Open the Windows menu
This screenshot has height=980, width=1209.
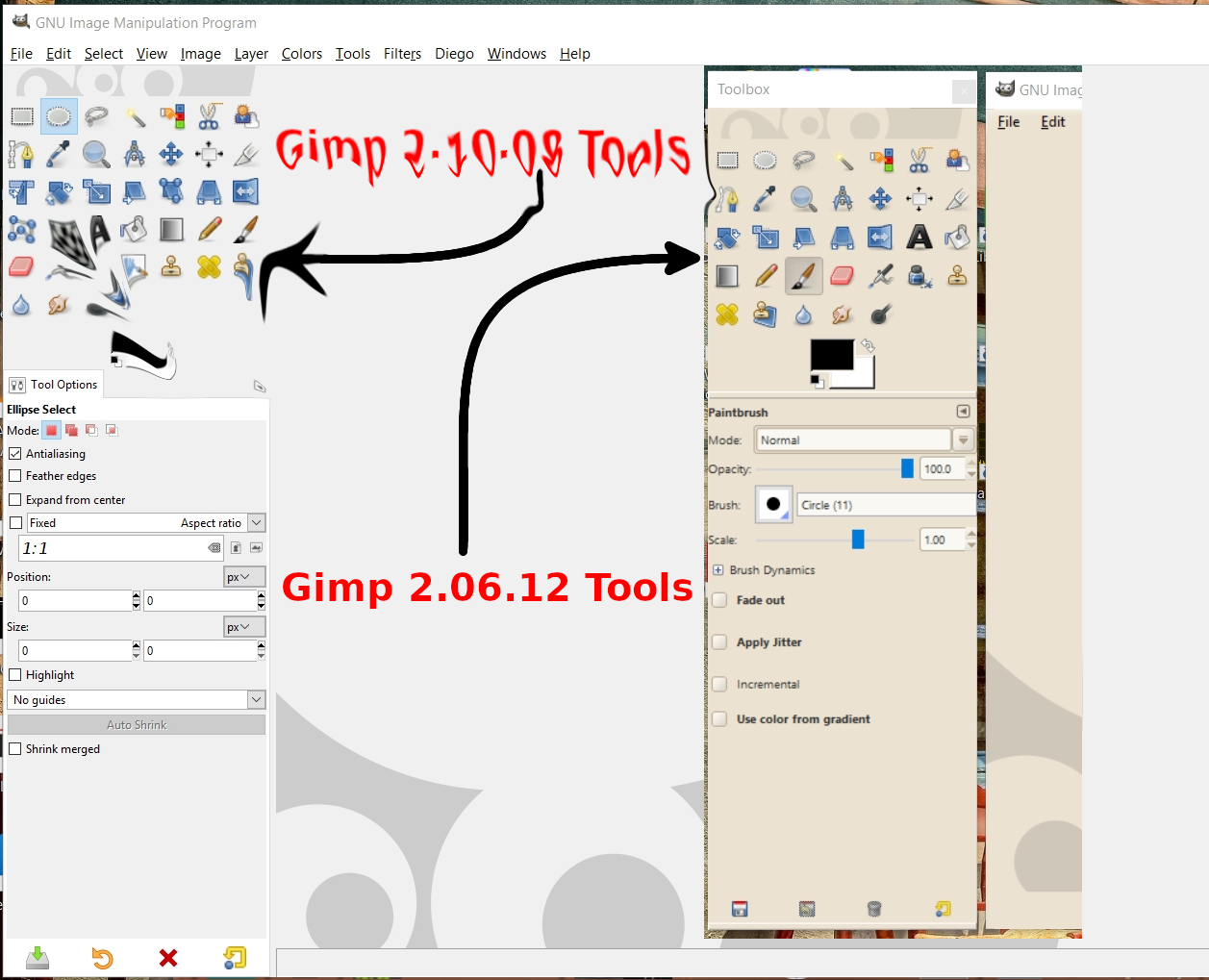516,54
